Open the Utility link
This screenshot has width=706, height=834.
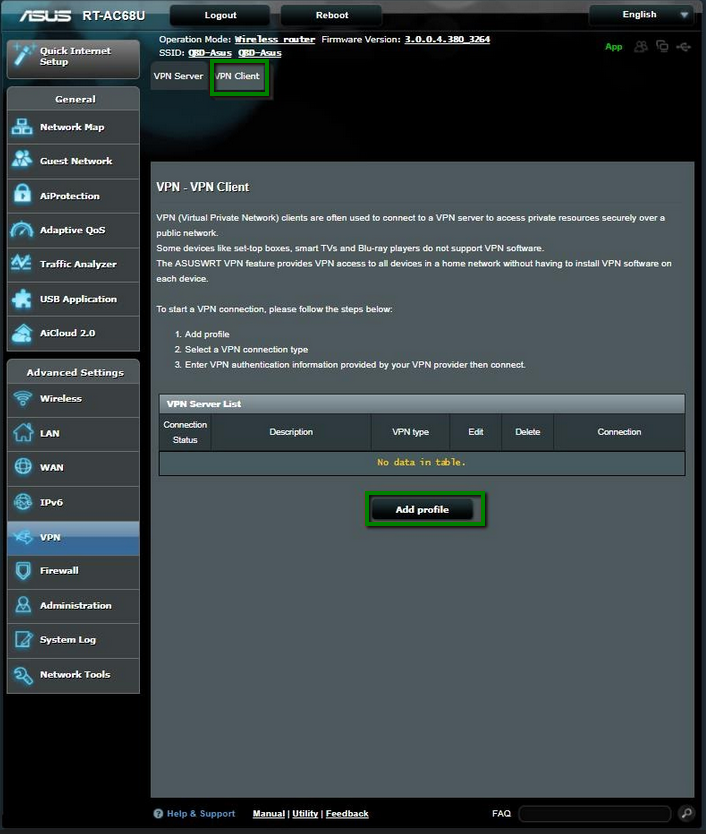pos(305,813)
